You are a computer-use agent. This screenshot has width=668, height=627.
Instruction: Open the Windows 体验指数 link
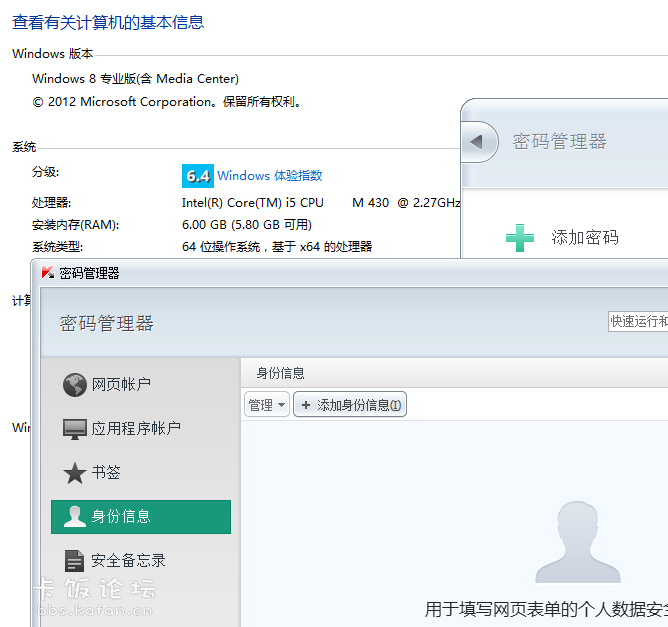[270, 176]
